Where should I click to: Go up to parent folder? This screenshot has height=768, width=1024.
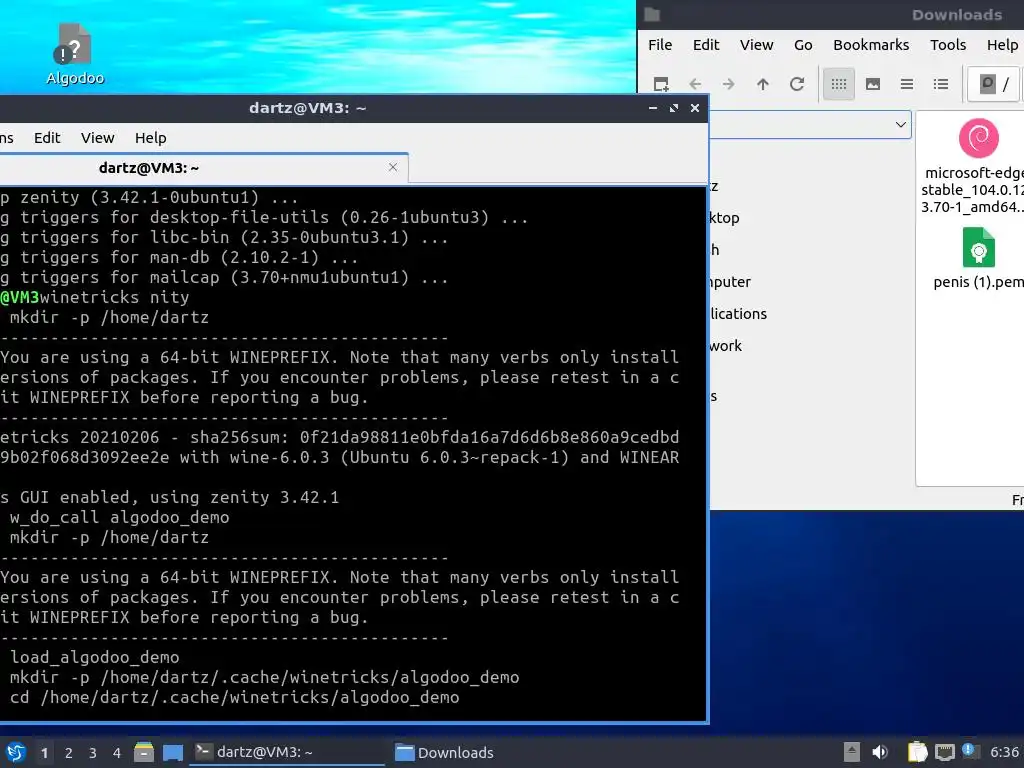pos(763,84)
